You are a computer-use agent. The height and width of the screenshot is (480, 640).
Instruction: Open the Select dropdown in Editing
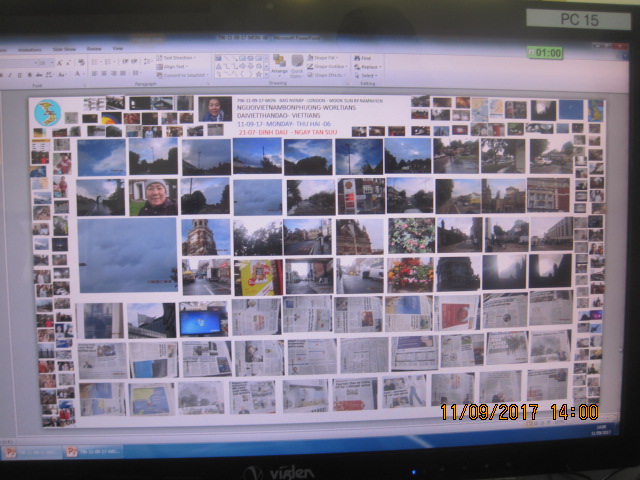366,76
